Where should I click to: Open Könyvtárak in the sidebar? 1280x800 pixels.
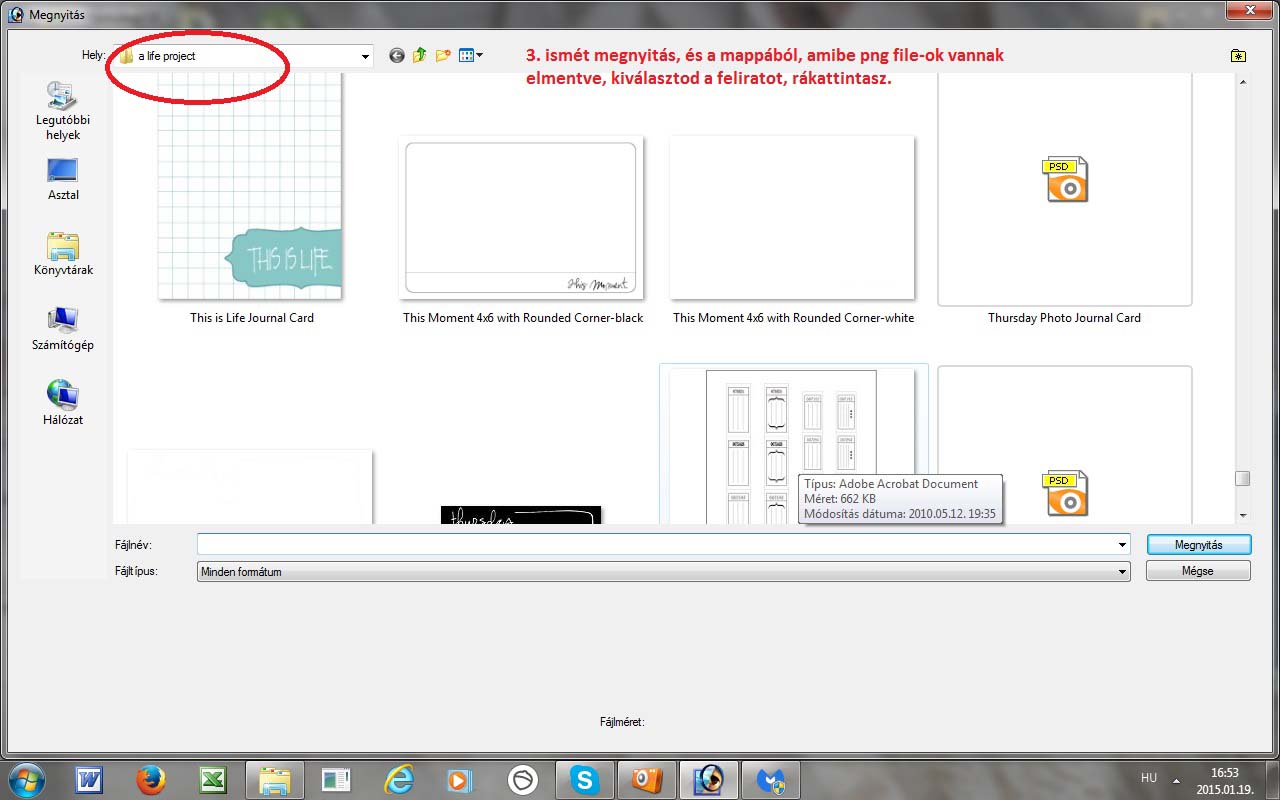tap(62, 254)
